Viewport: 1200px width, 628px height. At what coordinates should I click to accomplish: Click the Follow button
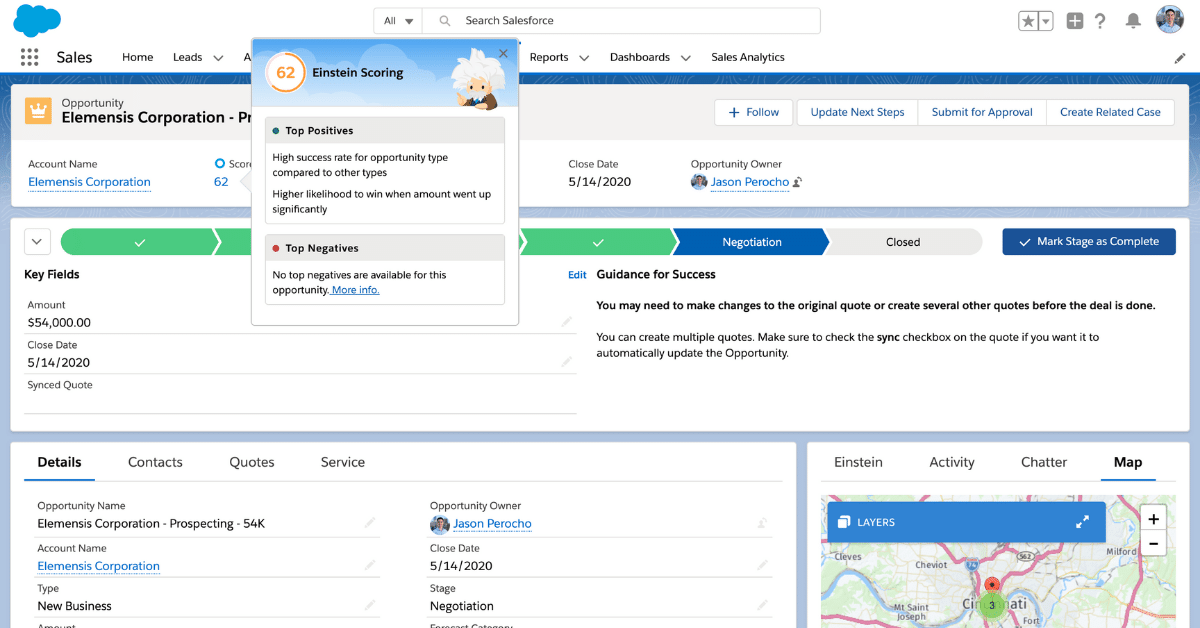pyautogui.click(x=754, y=112)
